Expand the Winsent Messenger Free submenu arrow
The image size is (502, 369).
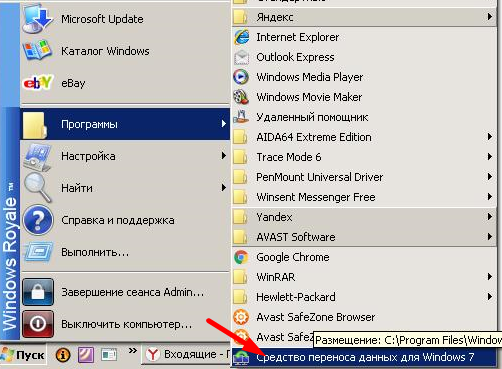point(490,196)
